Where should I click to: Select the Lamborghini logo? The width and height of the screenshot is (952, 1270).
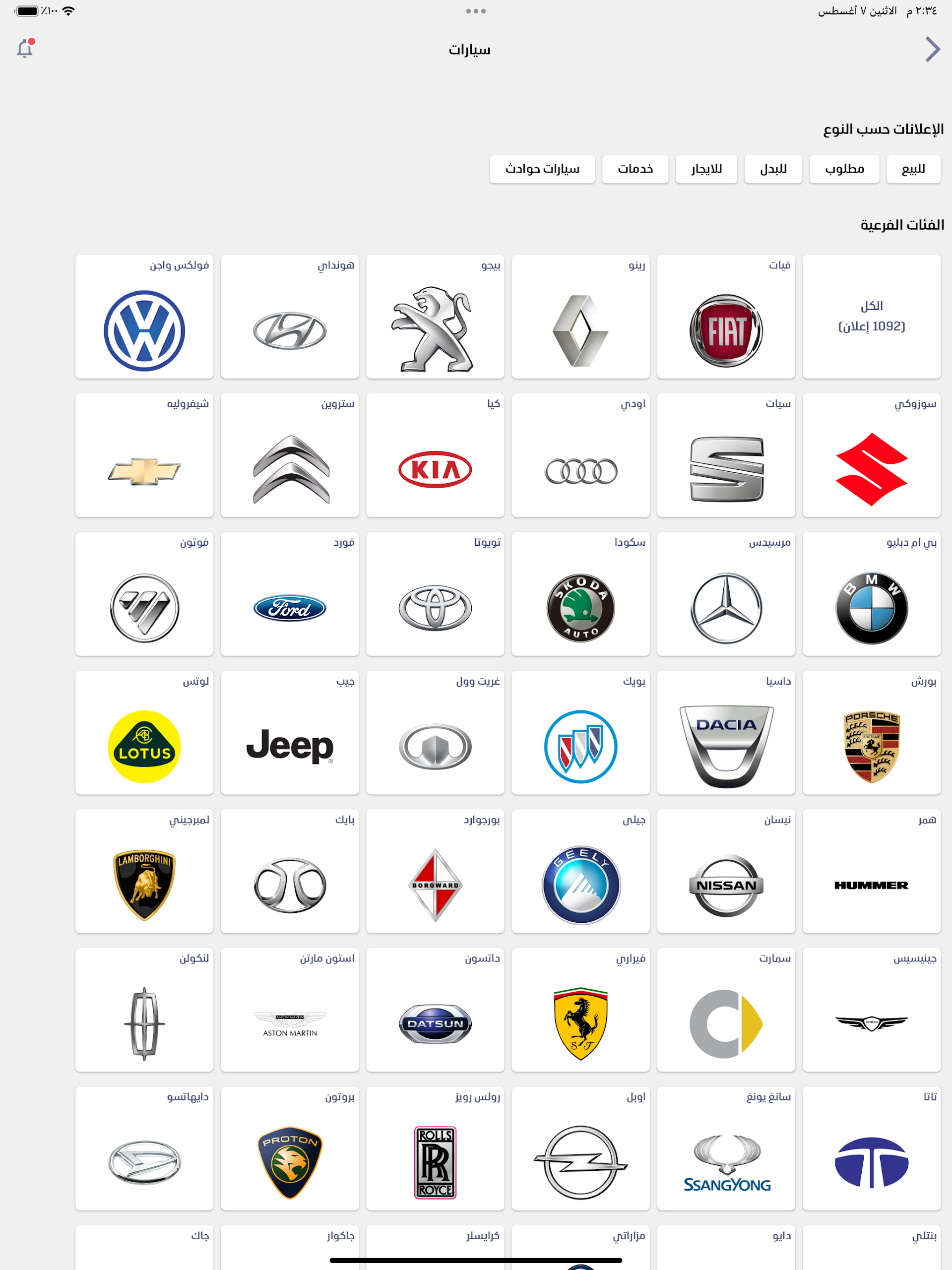coord(144,886)
